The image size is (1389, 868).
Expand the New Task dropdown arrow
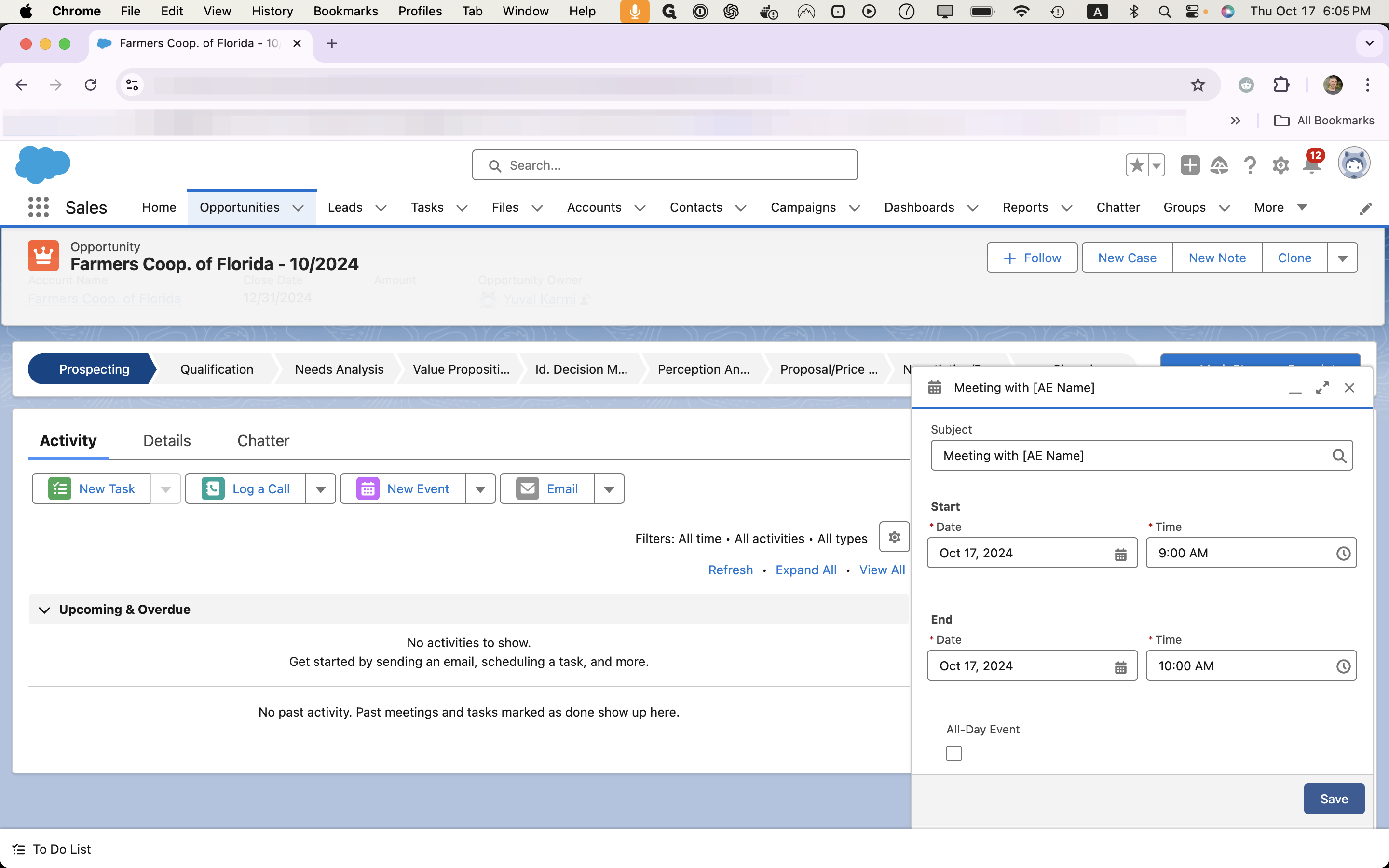tap(165, 489)
